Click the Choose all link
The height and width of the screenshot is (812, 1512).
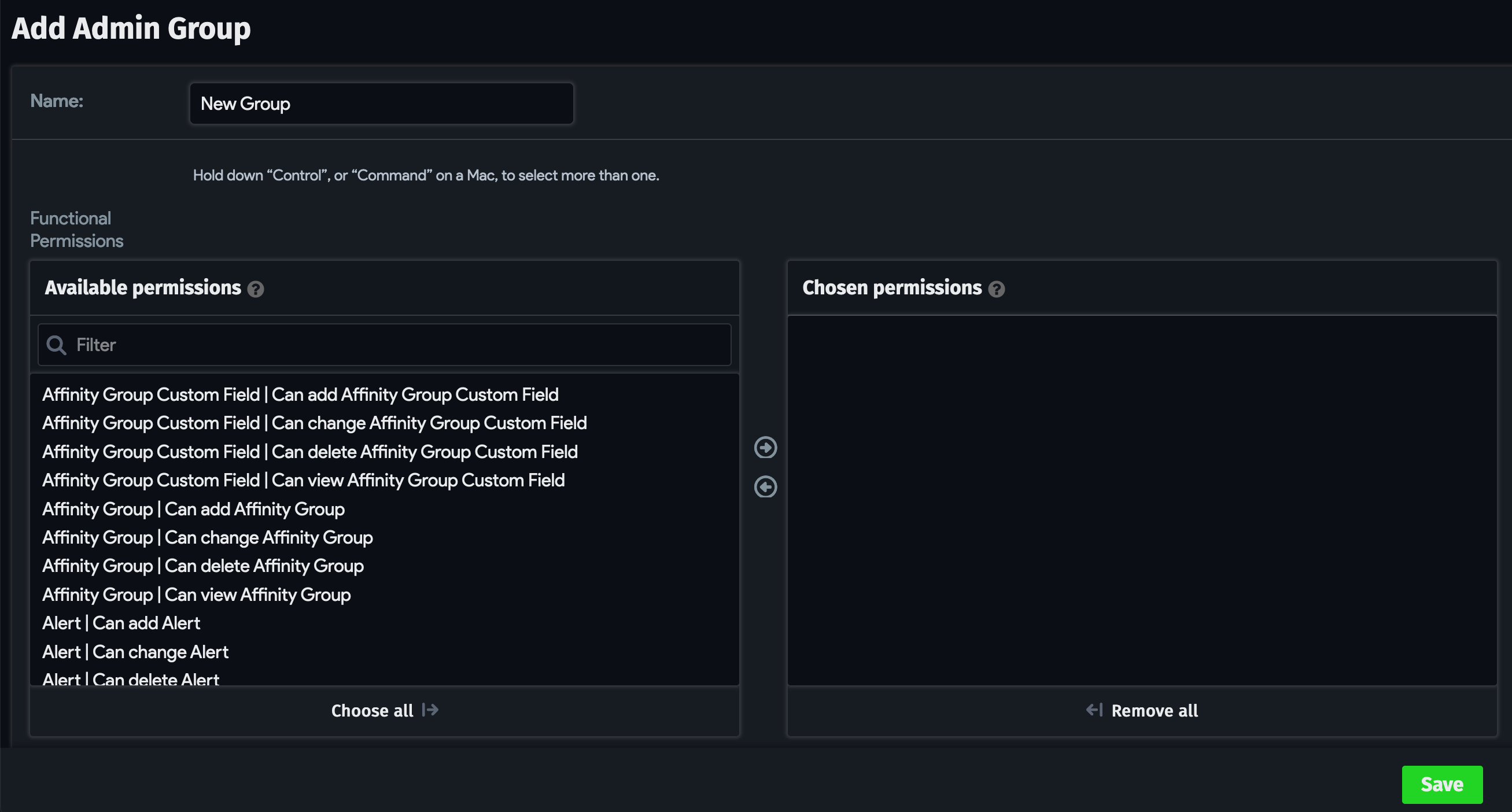pos(371,710)
